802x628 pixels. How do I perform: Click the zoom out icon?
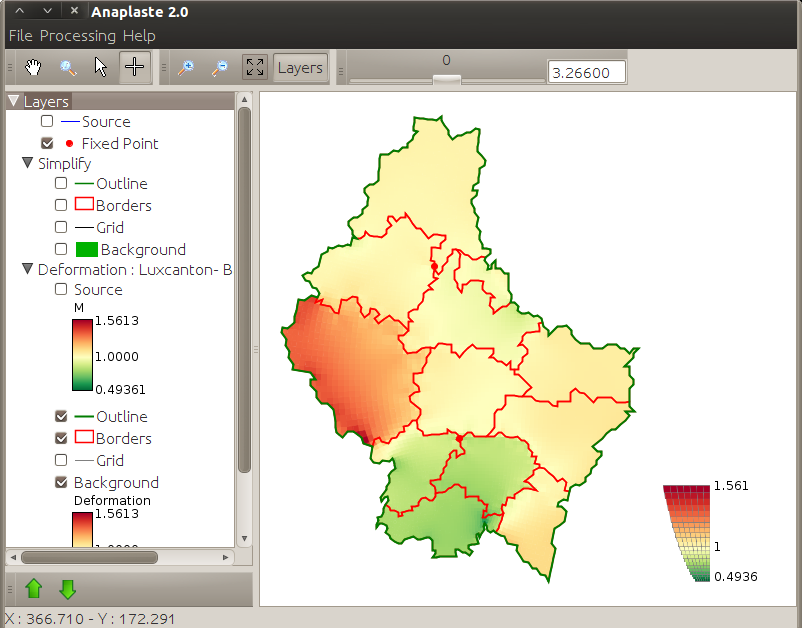[x=220, y=68]
